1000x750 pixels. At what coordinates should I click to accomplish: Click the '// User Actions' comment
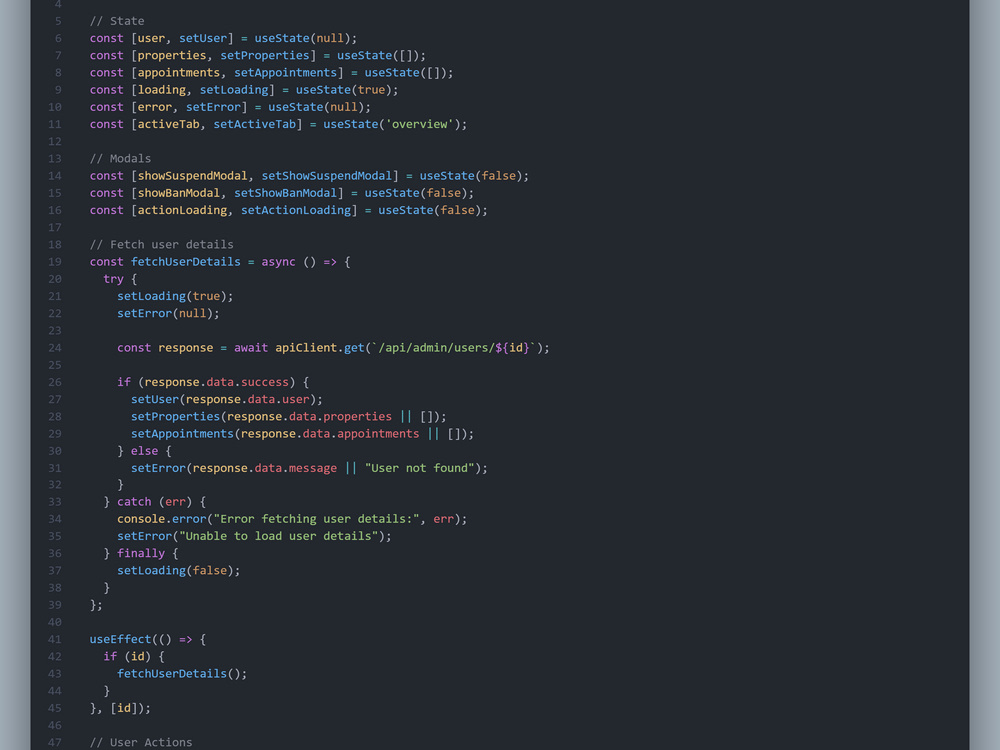tap(141, 744)
